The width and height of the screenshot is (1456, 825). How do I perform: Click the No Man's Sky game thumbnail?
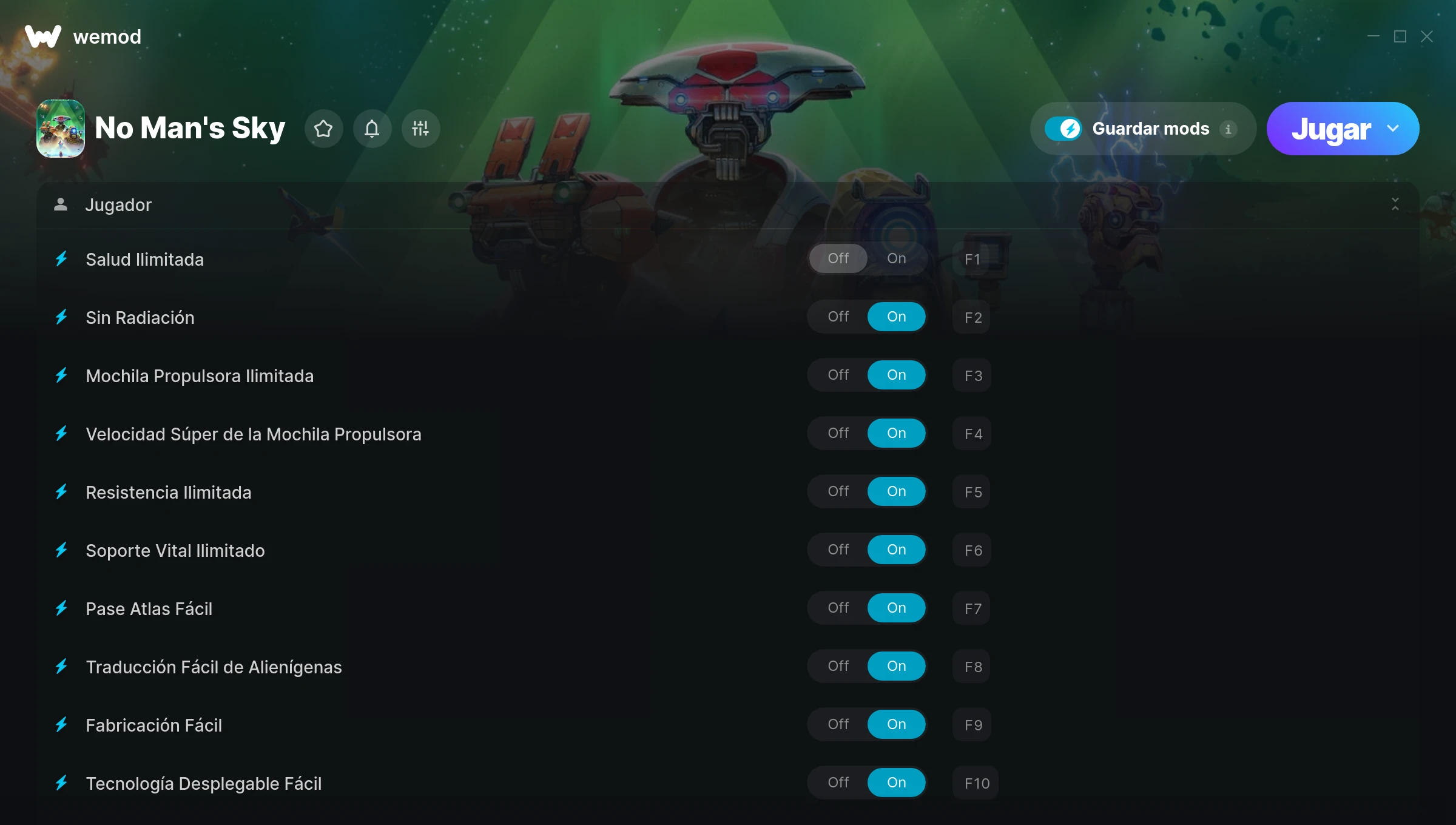point(61,129)
